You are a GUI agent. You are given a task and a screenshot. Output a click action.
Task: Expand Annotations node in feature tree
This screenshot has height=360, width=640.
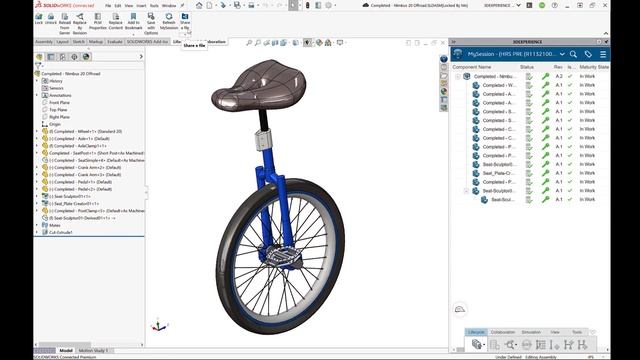[37, 95]
